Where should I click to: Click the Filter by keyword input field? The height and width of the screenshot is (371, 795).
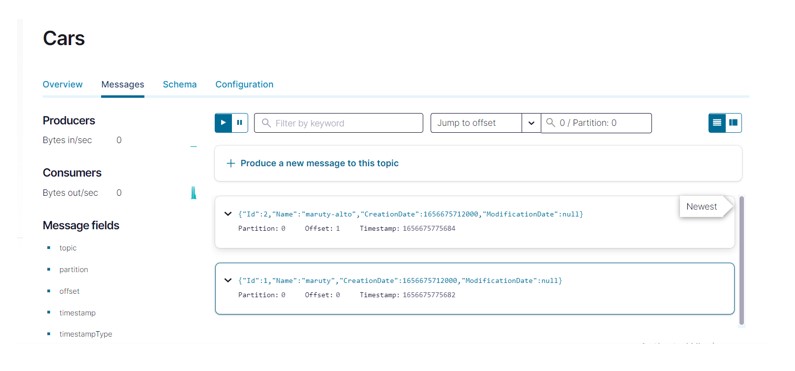338,123
